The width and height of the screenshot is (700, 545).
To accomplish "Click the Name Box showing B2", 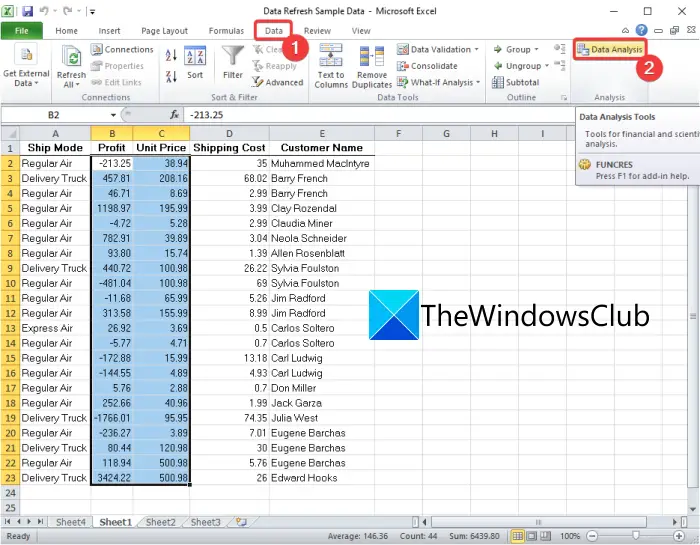I will click(54, 115).
